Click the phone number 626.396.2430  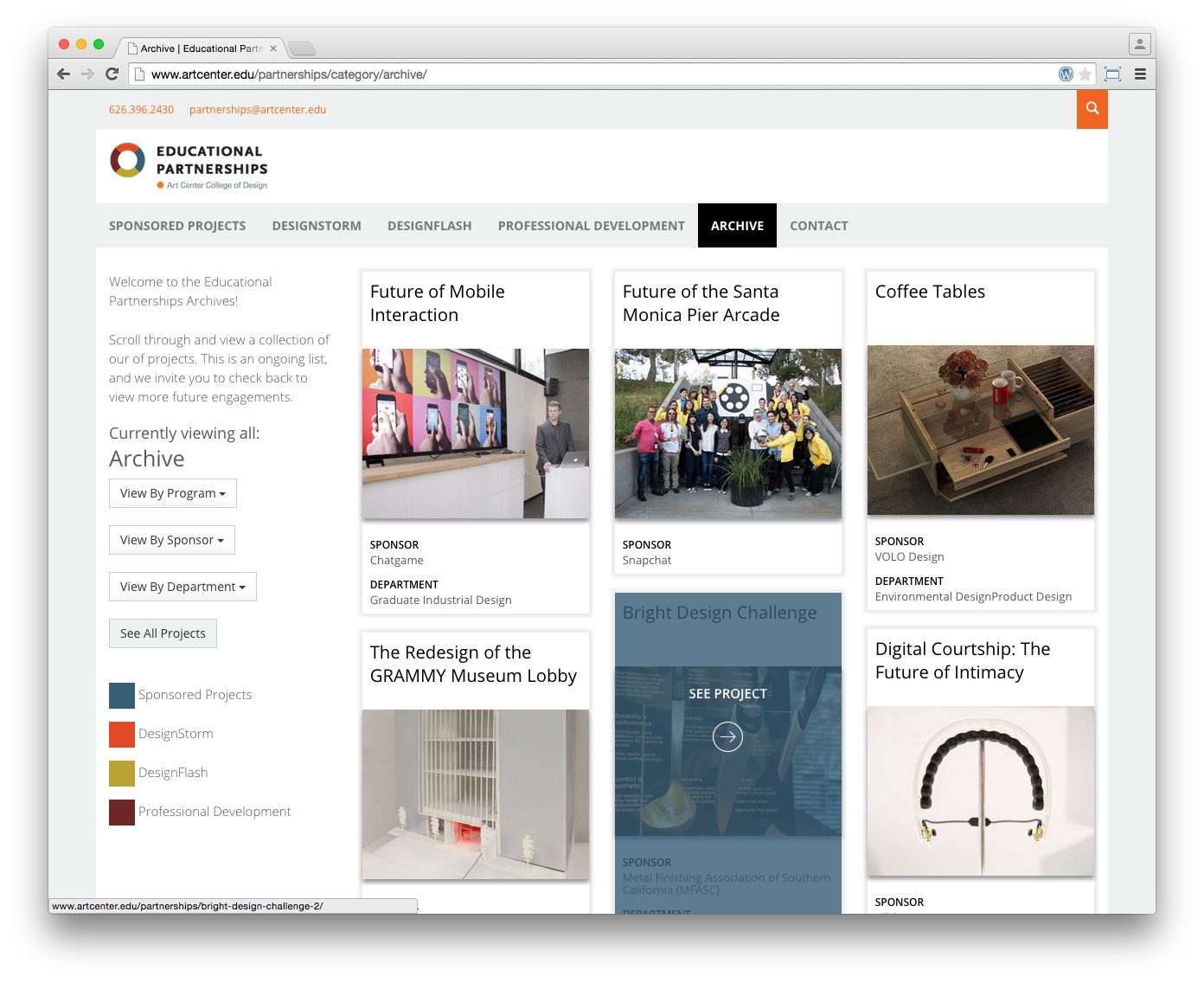141,110
